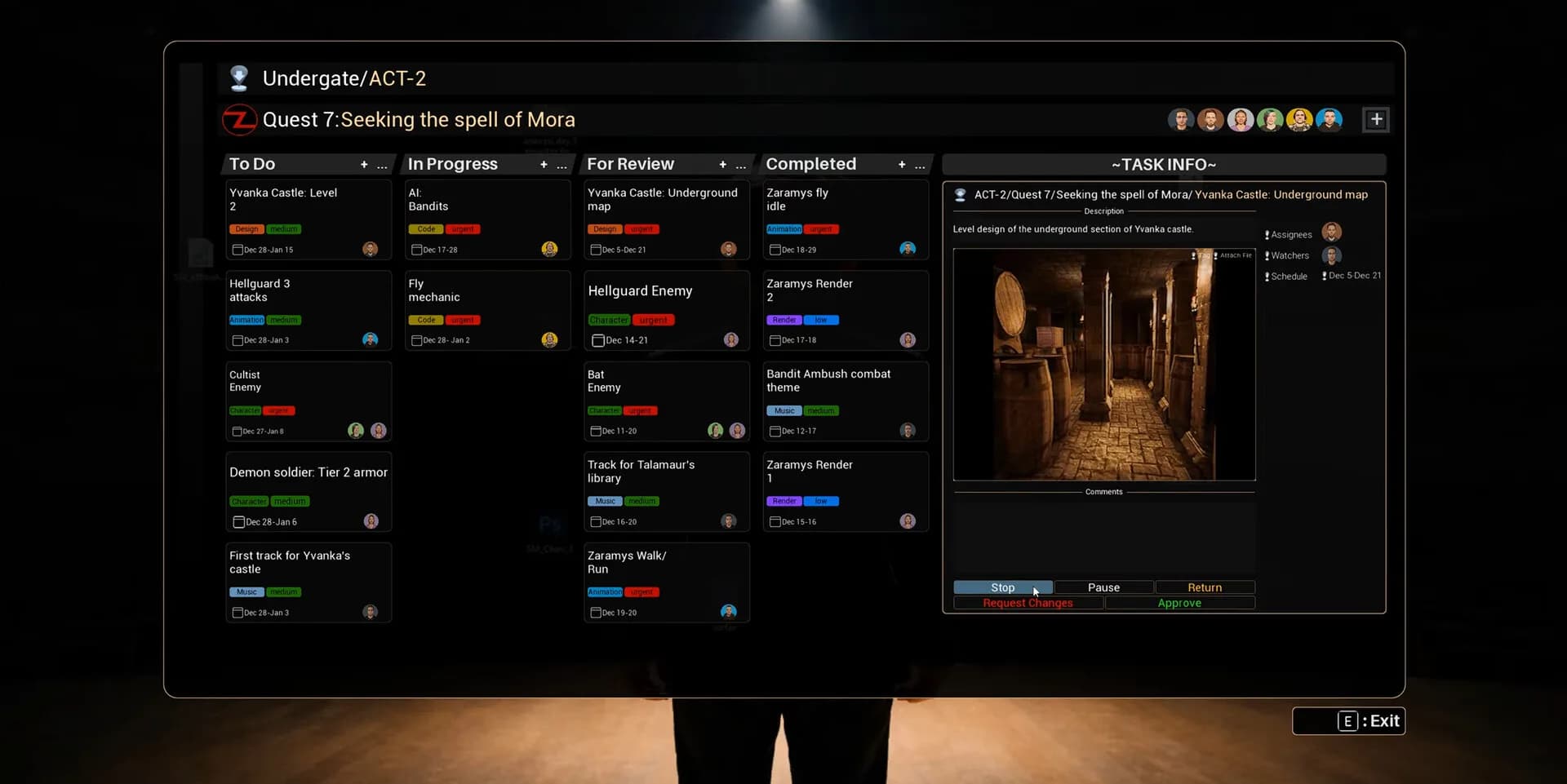Click the Watchers label in Task Info
Screen dimensions: 1567x784
click(x=1290, y=256)
